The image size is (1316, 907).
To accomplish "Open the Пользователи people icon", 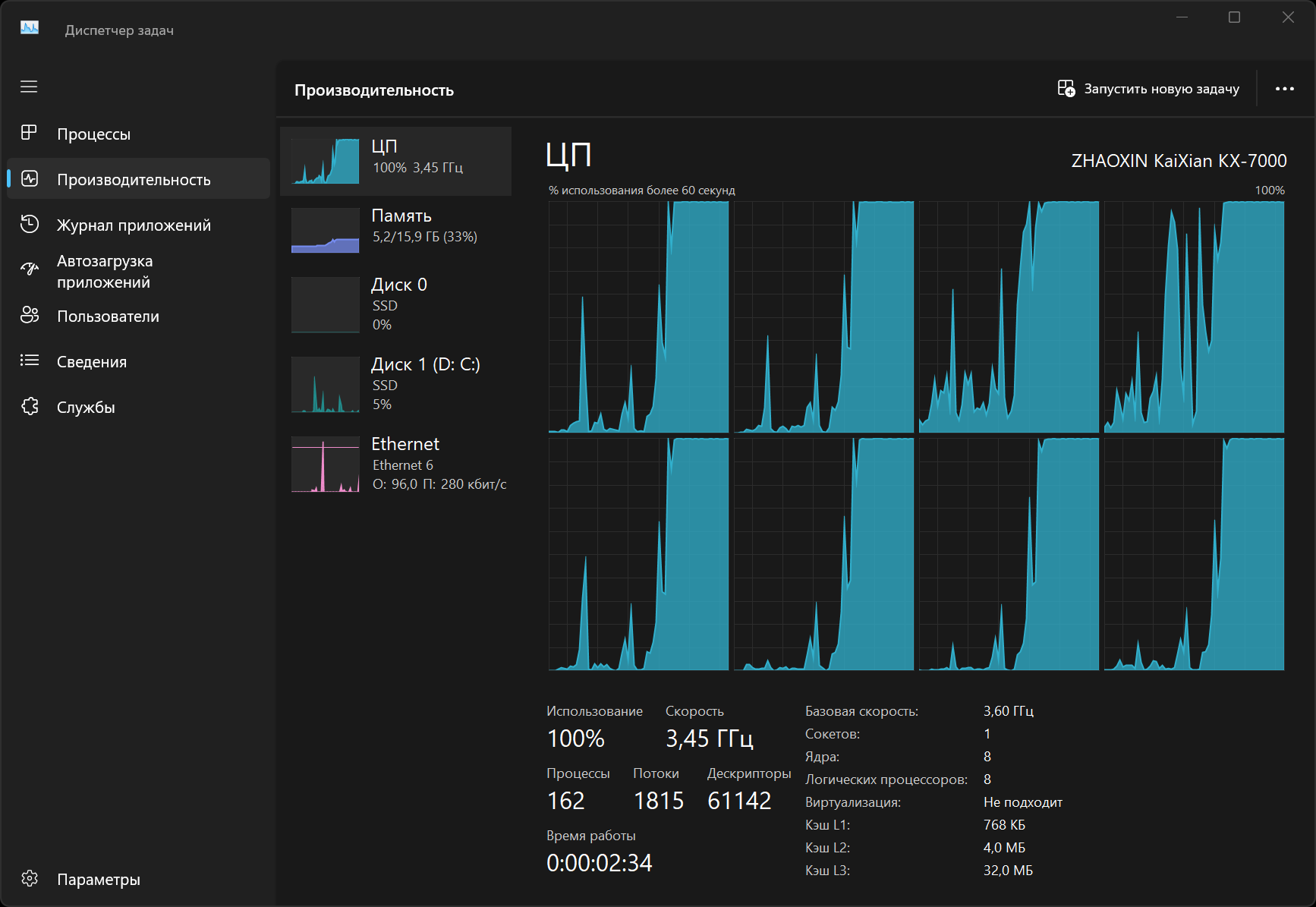I will tap(30, 315).
